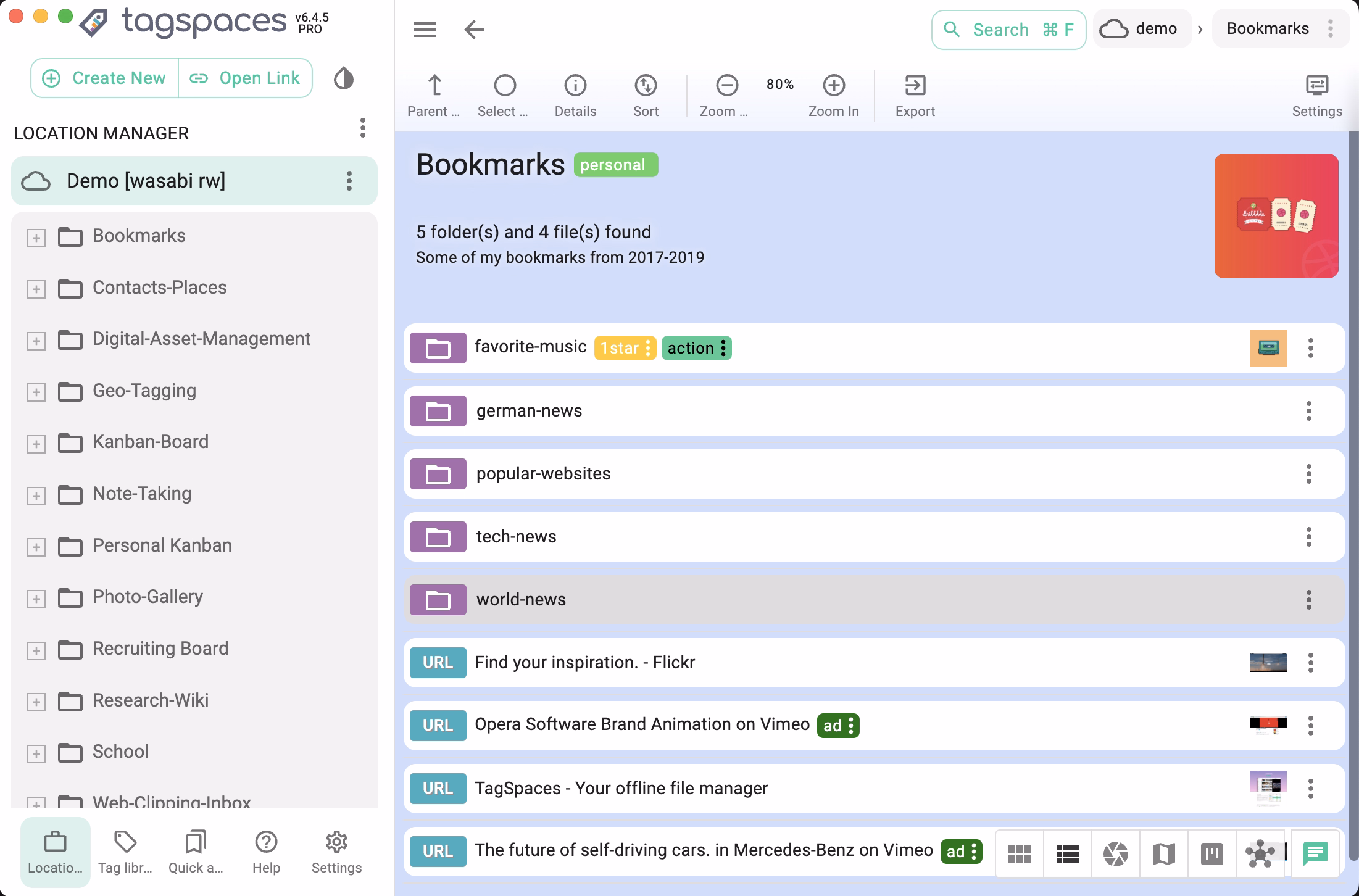1359x896 pixels.
Task: Open the Demo location options menu
Action: point(350,181)
